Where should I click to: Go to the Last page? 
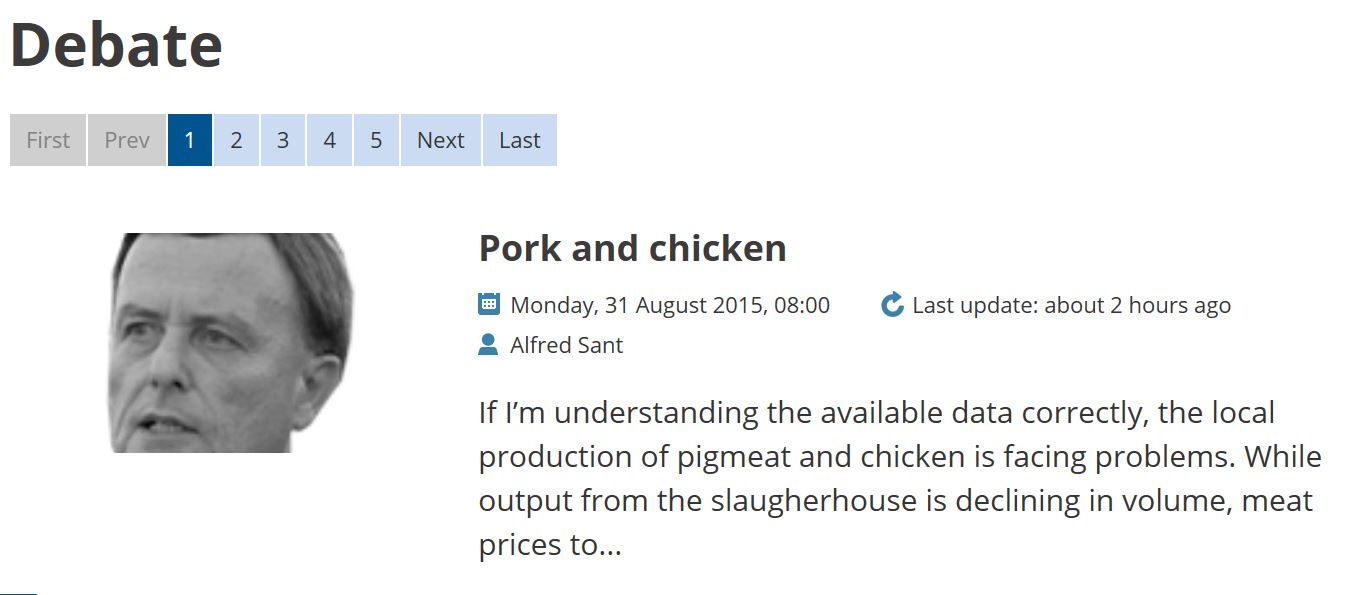(519, 140)
